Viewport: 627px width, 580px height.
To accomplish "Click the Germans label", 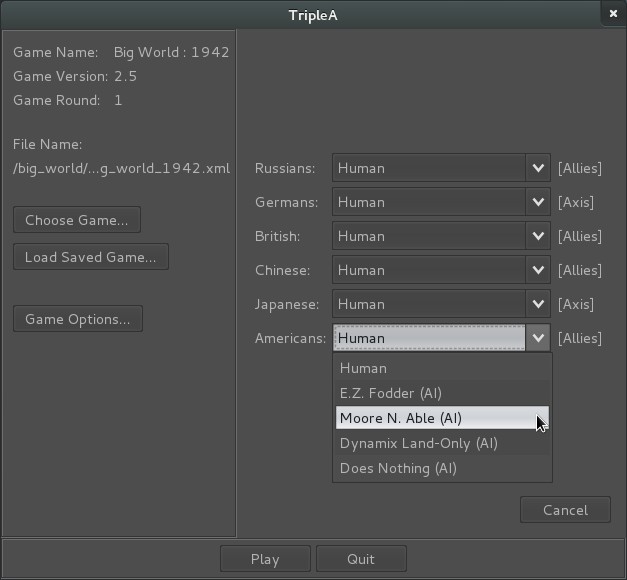I will pyautogui.click(x=287, y=202).
